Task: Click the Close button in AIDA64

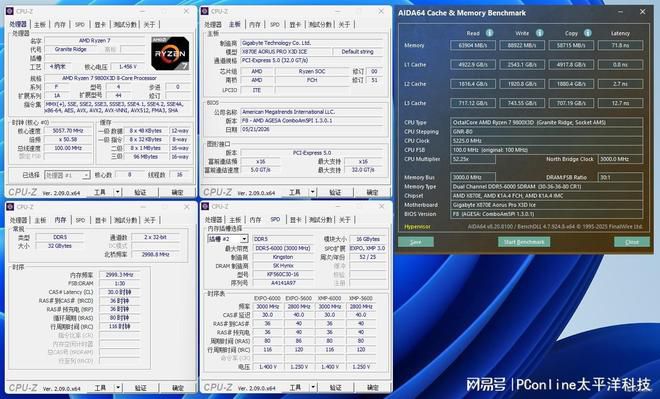Action: click(632, 242)
